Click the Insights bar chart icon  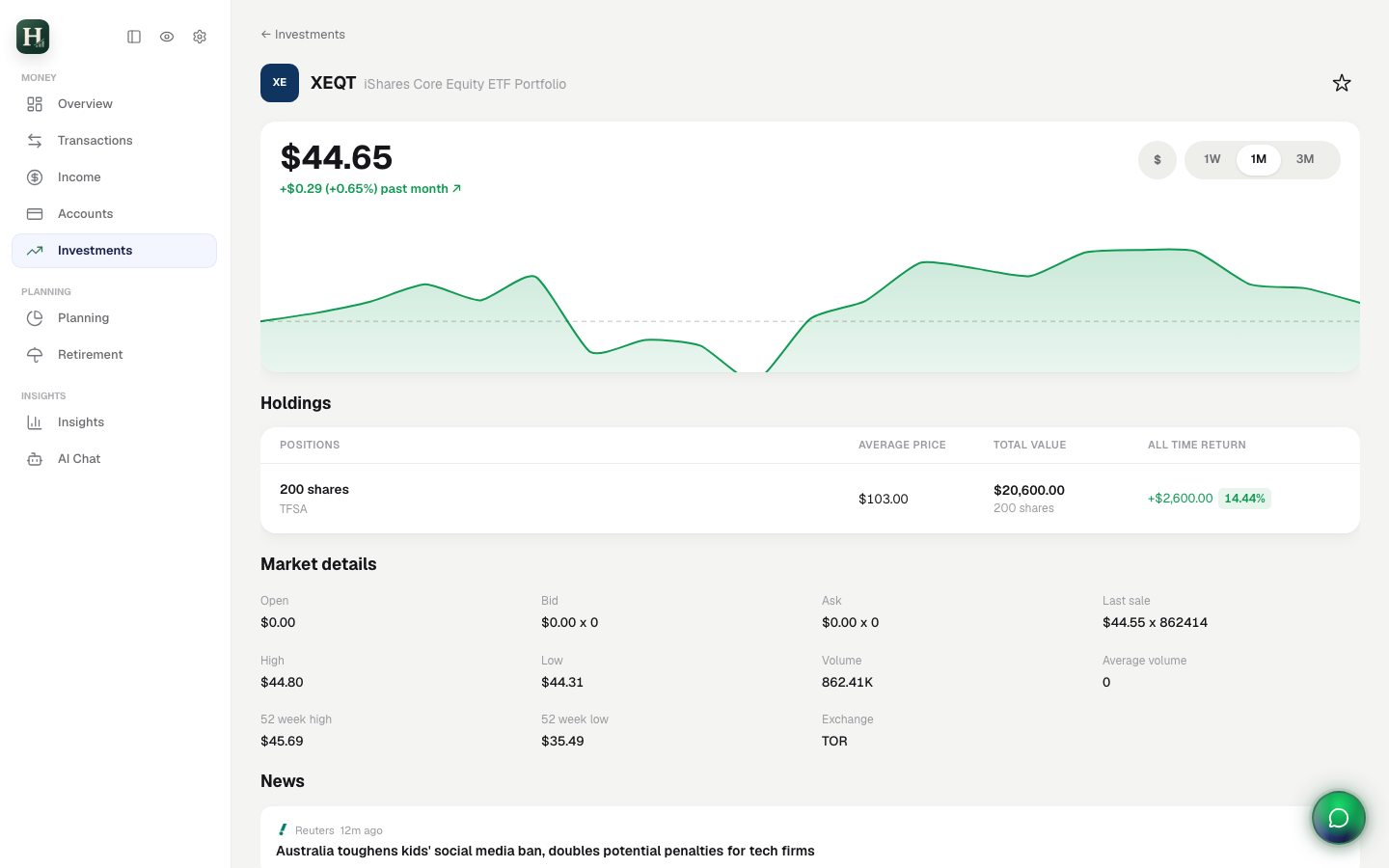click(35, 422)
